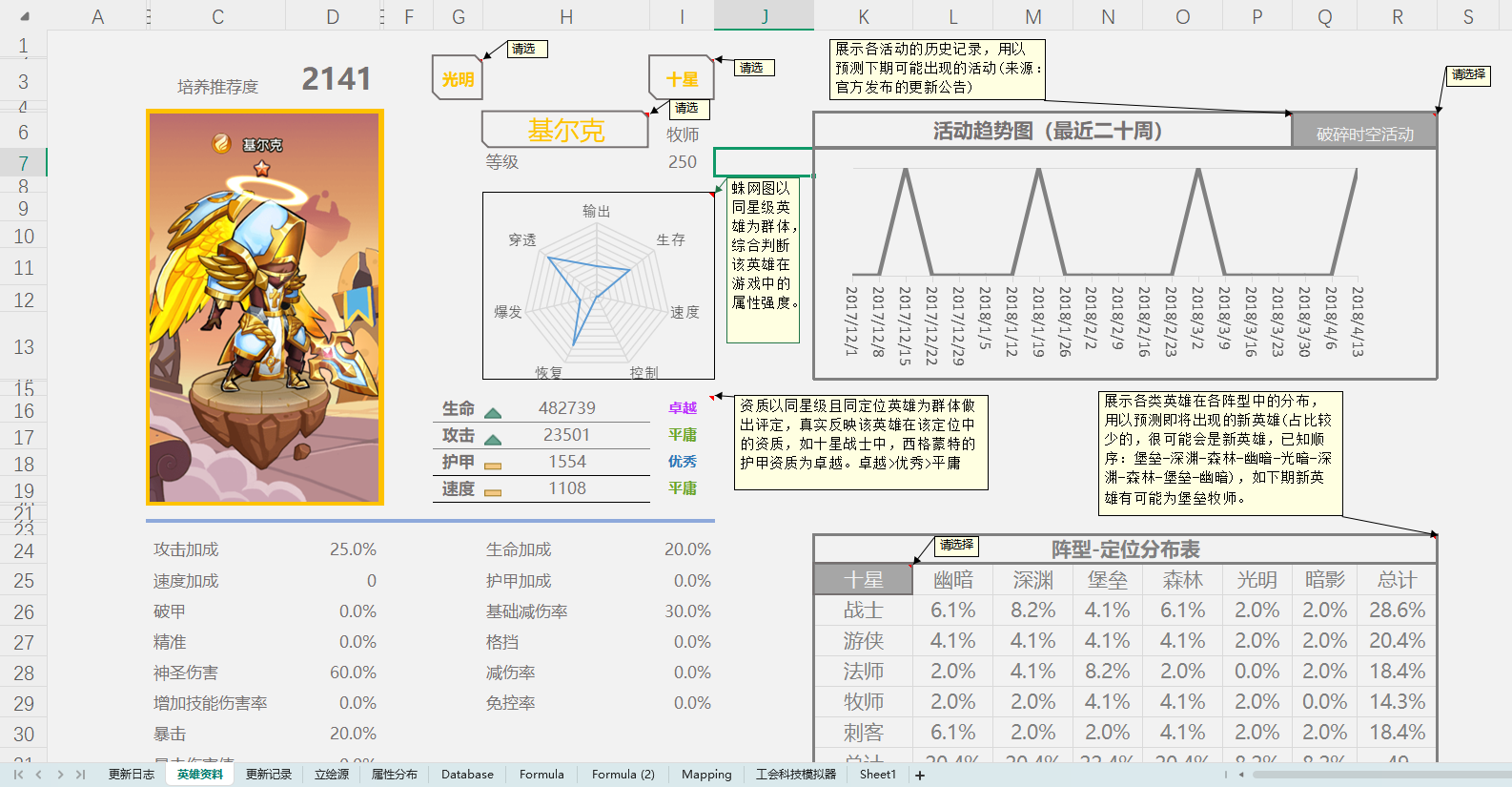Click the 培养推荐度 label

(x=217, y=87)
